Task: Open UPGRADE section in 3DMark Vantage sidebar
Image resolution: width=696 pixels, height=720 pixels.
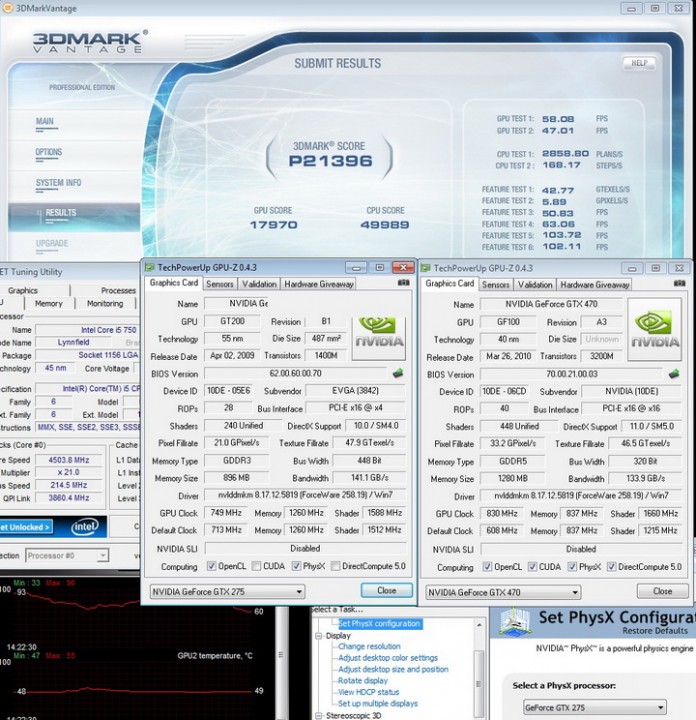Action: click(52, 243)
